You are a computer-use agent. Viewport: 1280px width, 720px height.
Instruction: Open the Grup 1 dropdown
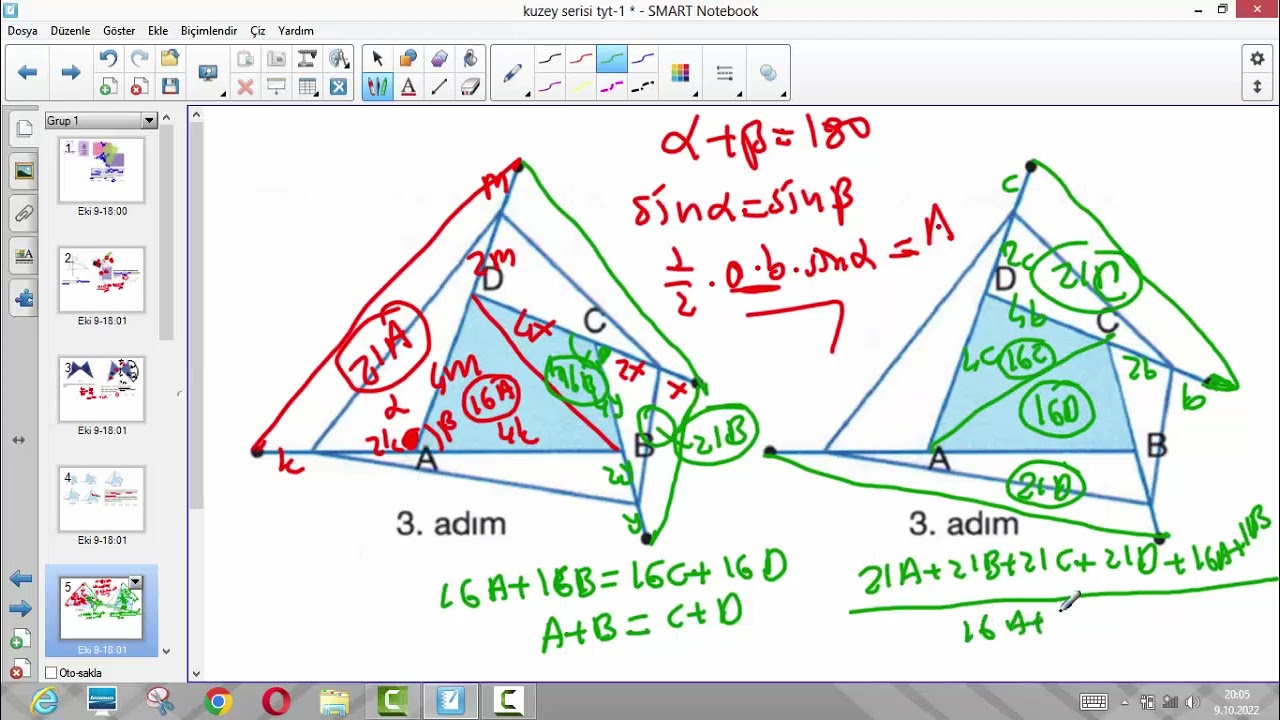click(x=150, y=121)
